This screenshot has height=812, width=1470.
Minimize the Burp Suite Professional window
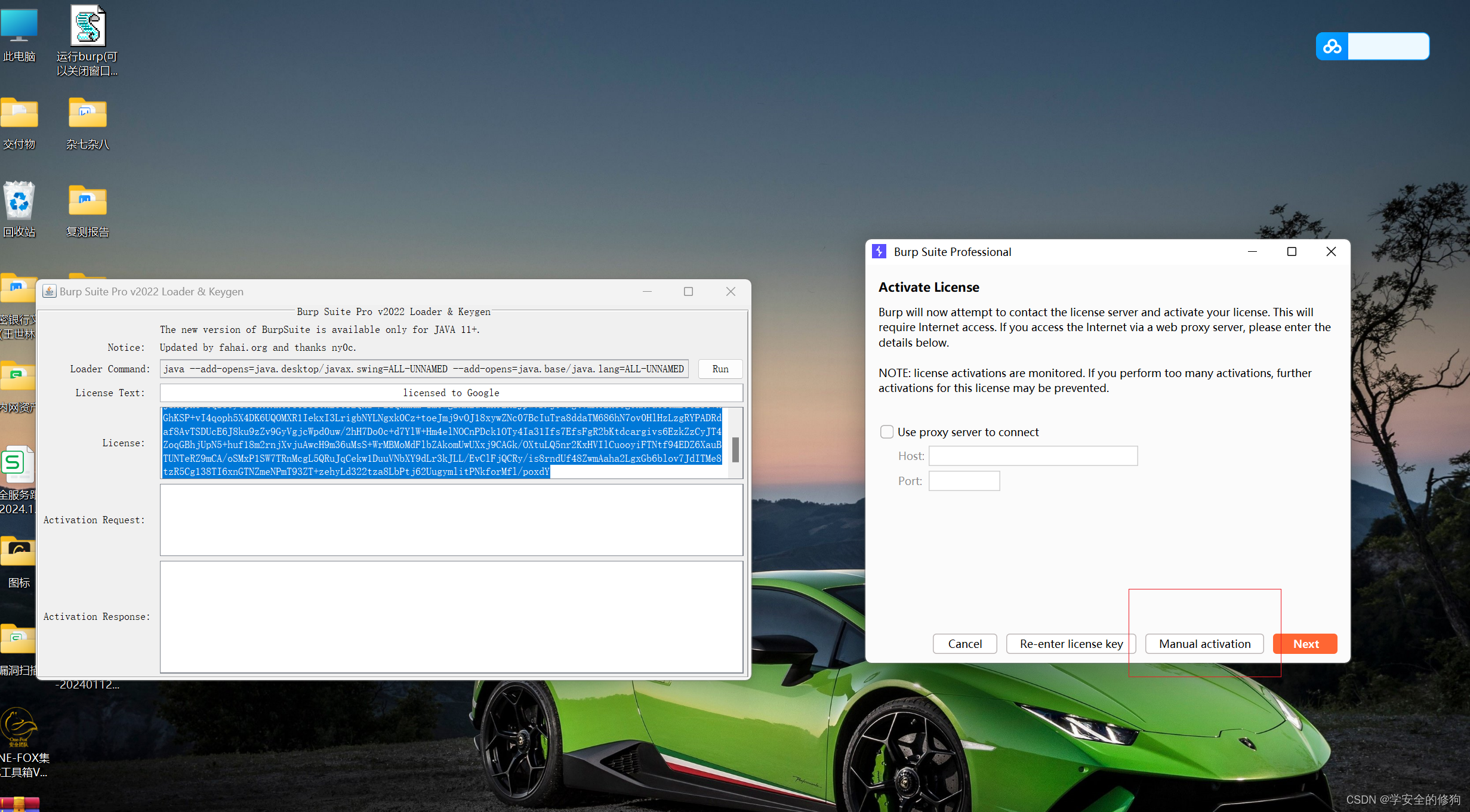point(1252,251)
